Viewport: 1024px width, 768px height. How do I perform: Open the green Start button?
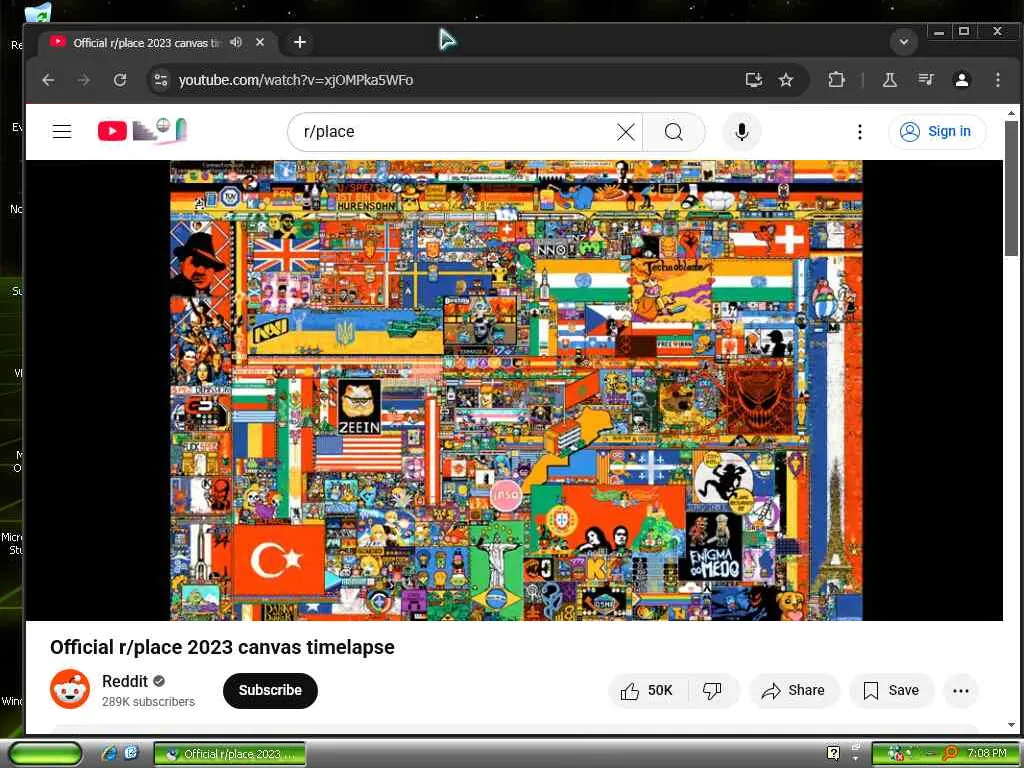click(x=45, y=754)
